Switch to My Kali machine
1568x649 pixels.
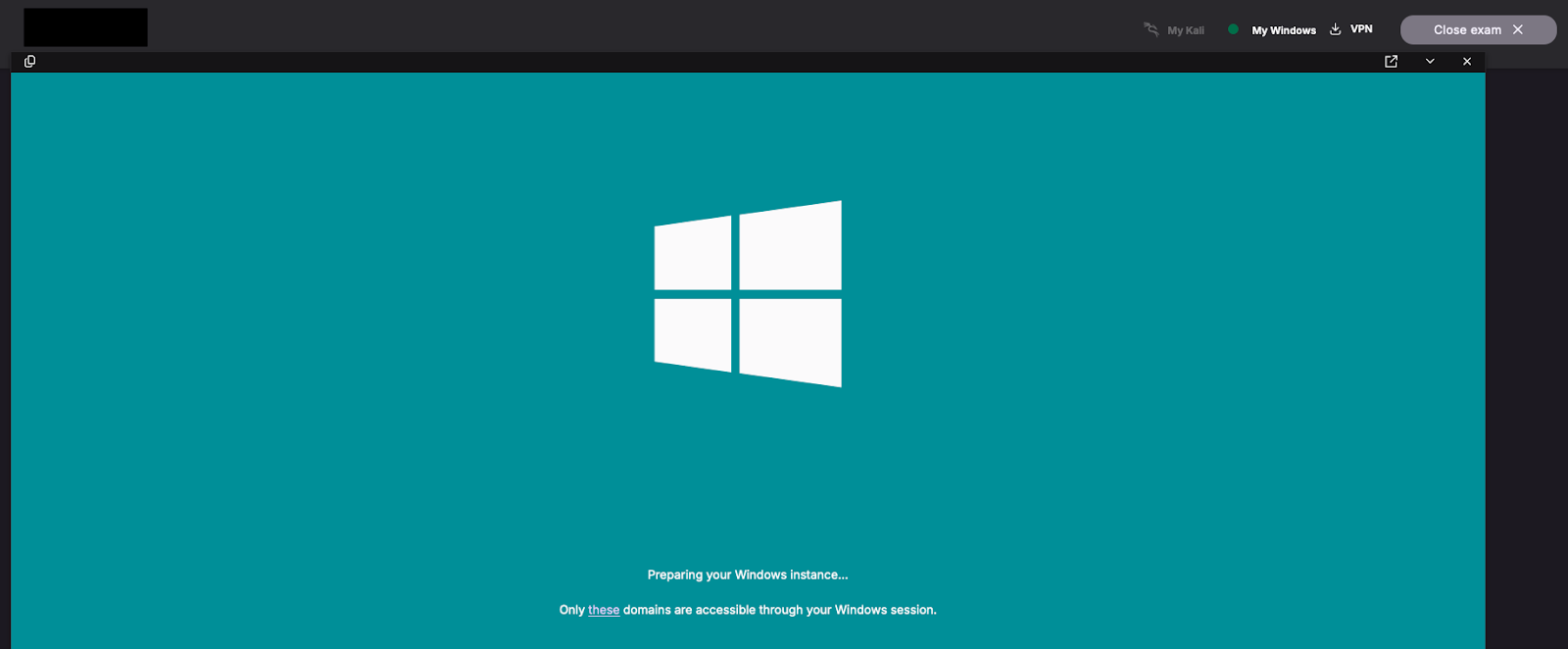coord(1174,29)
